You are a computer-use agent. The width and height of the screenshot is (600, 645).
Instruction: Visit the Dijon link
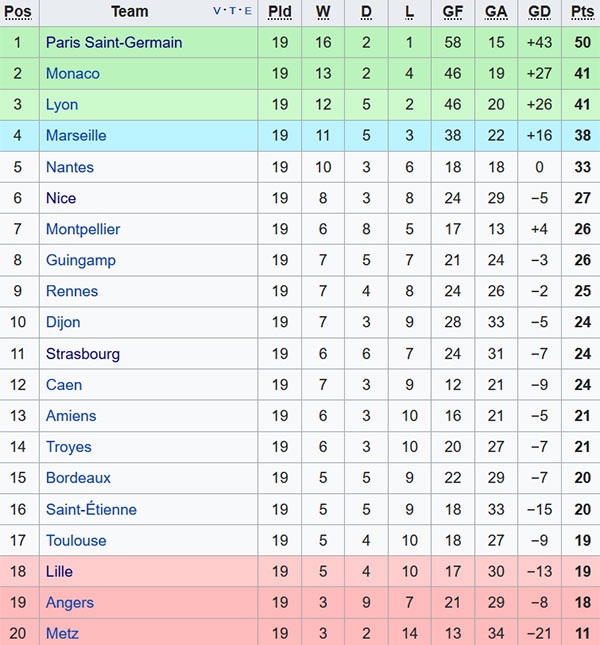[x=63, y=322]
